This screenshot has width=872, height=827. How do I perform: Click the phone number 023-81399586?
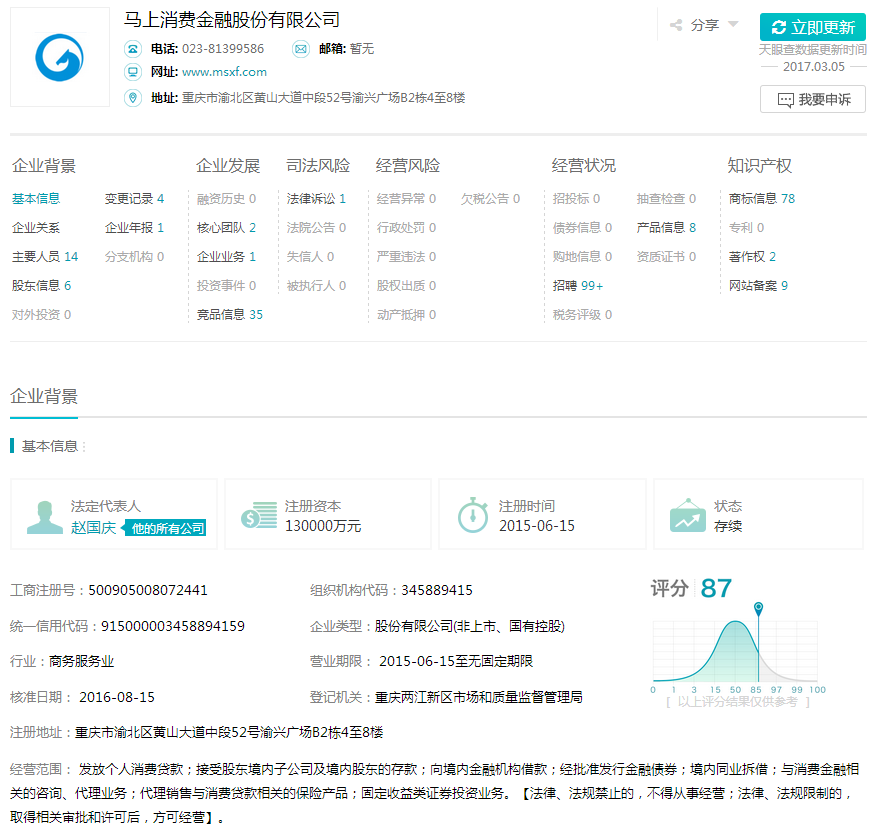223,49
